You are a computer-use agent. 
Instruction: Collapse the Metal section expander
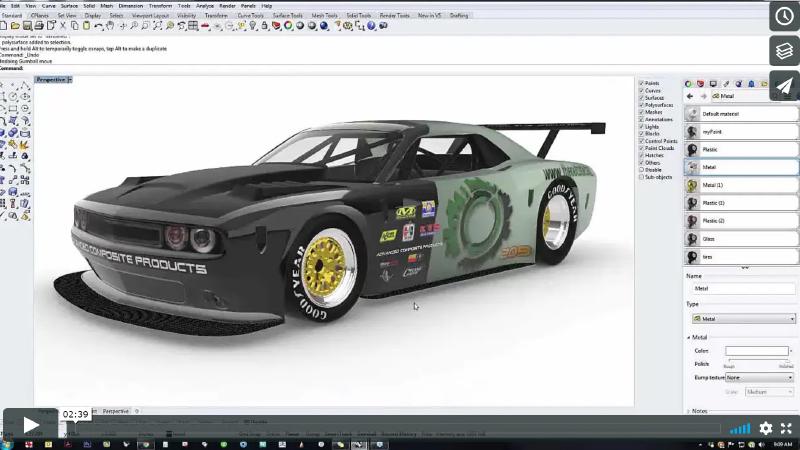pos(688,338)
